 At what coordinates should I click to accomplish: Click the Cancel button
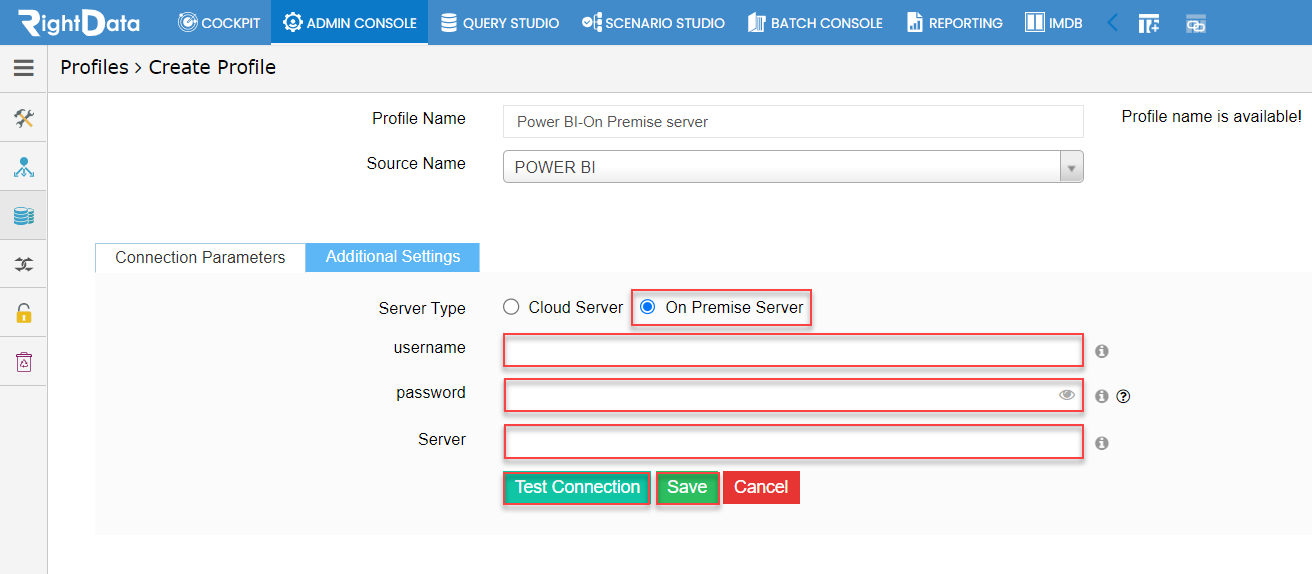pyautogui.click(x=761, y=487)
